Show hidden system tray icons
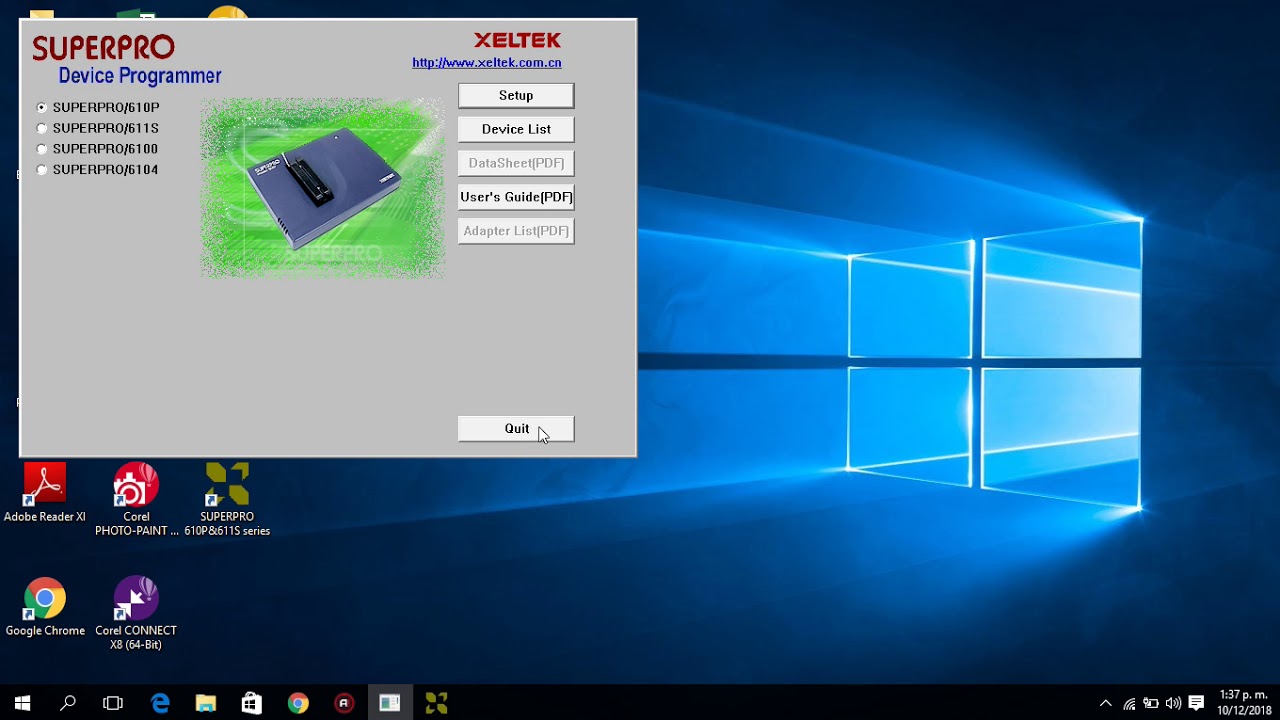 tap(1106, 703)
